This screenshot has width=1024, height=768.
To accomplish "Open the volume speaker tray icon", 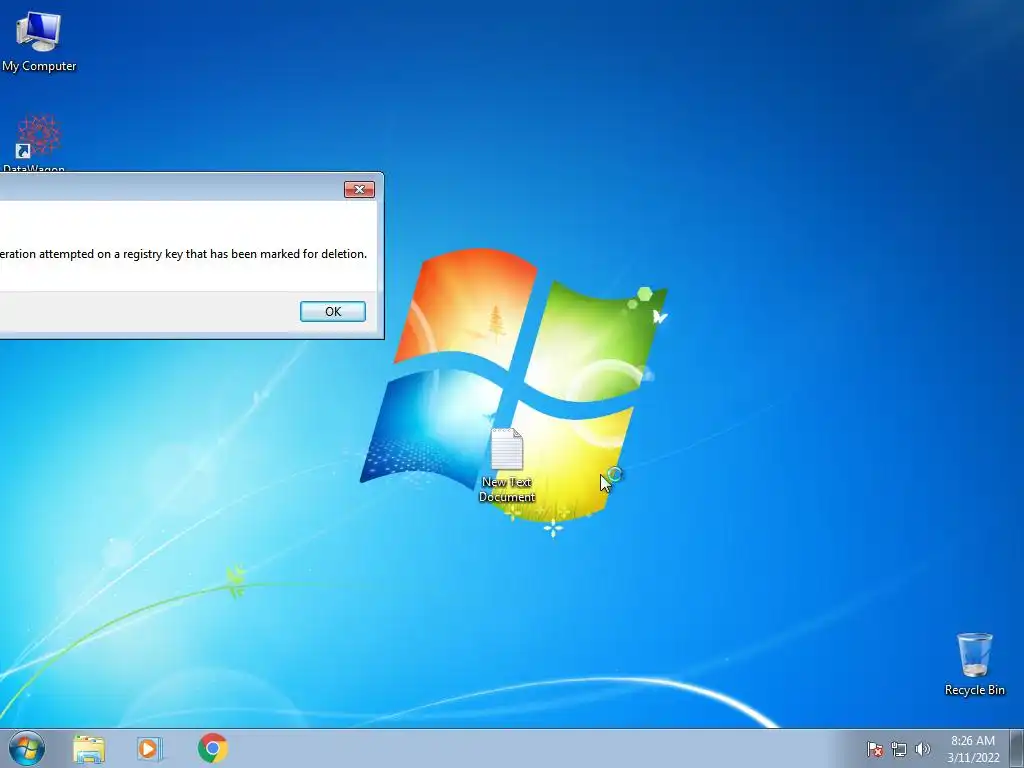I will click(922, 749).
